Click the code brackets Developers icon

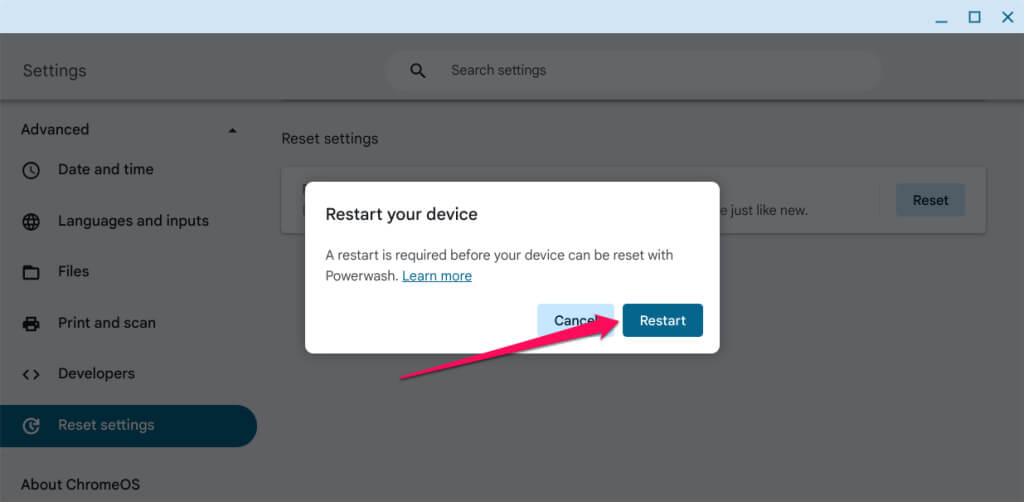tap(31, 374)
